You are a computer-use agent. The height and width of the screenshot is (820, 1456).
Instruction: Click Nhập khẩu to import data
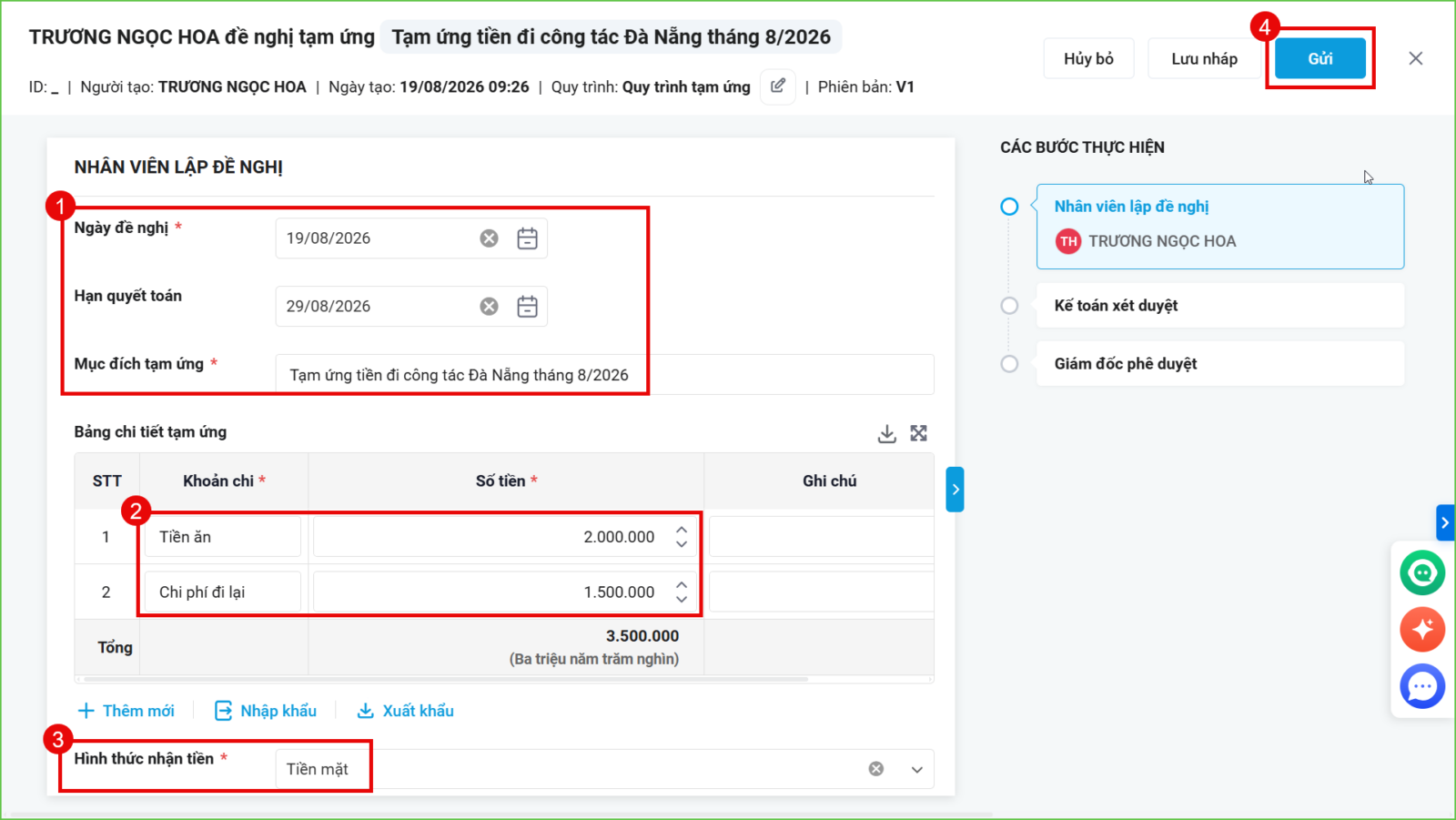click(x=266, y=711)
